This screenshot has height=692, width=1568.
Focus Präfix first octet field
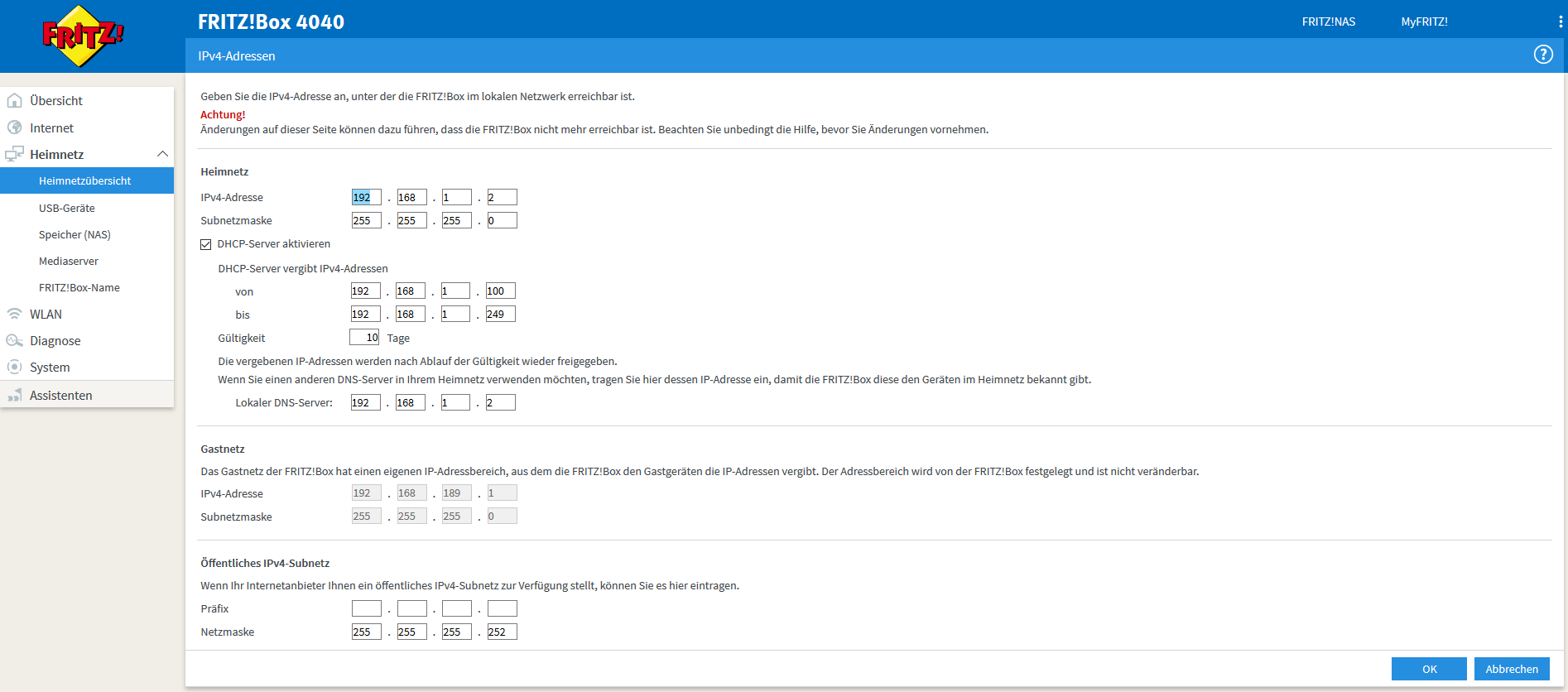coord(367,608)
